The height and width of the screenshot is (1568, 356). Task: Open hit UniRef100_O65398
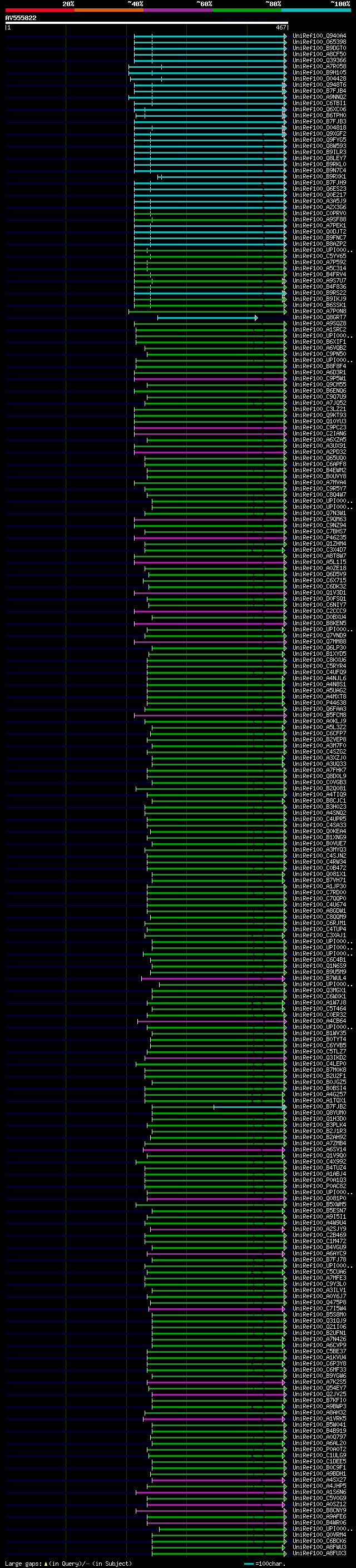click(319, 42)
